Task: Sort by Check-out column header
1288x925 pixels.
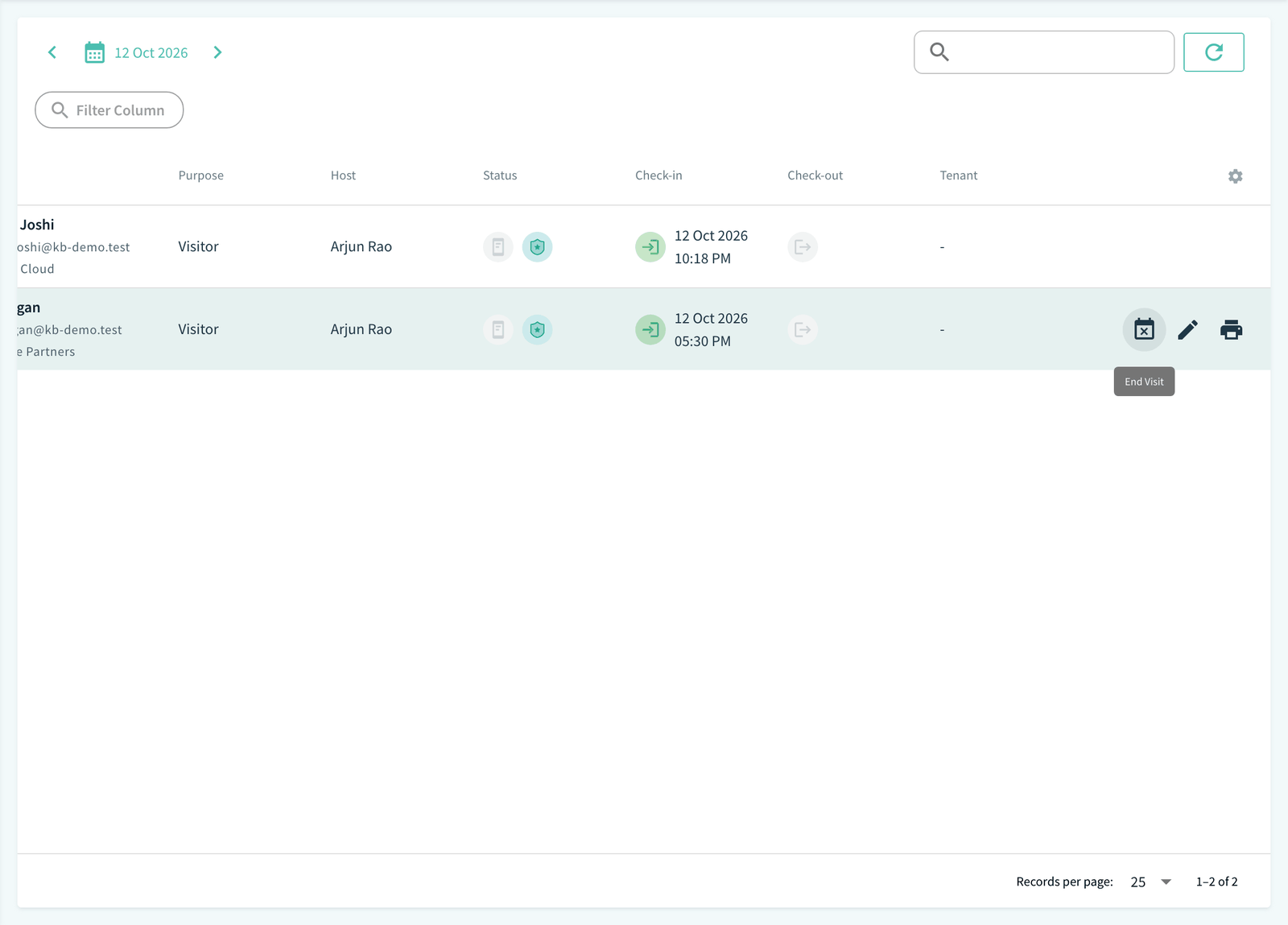Action: (815, 176)
